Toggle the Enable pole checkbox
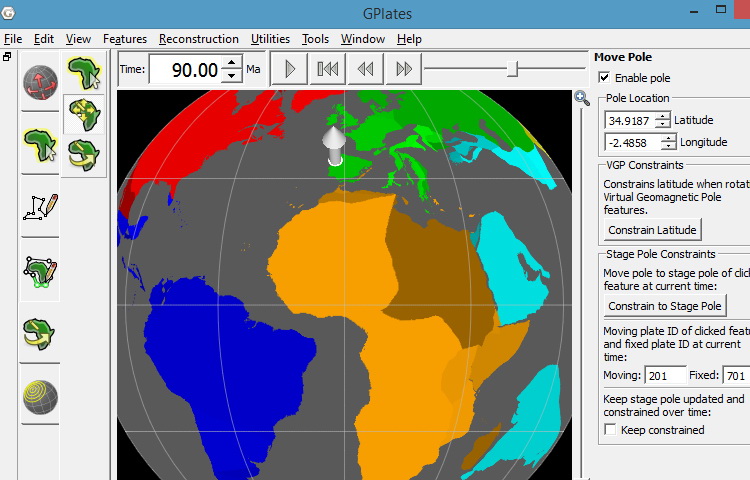 (604, 77)
